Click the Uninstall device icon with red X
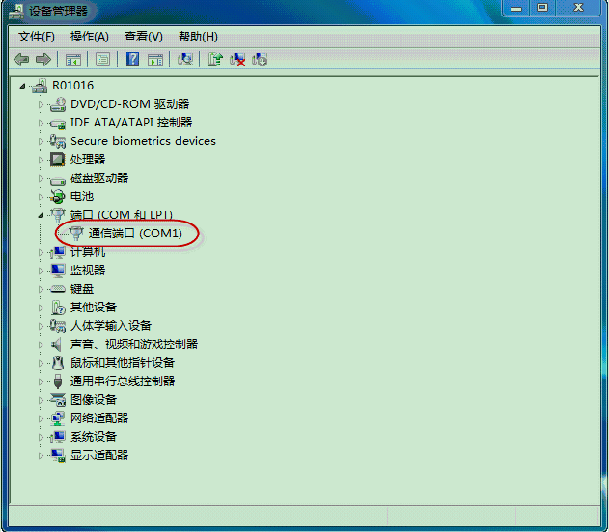The width and height of the screenshot is (609, 532). pos(238,60)
